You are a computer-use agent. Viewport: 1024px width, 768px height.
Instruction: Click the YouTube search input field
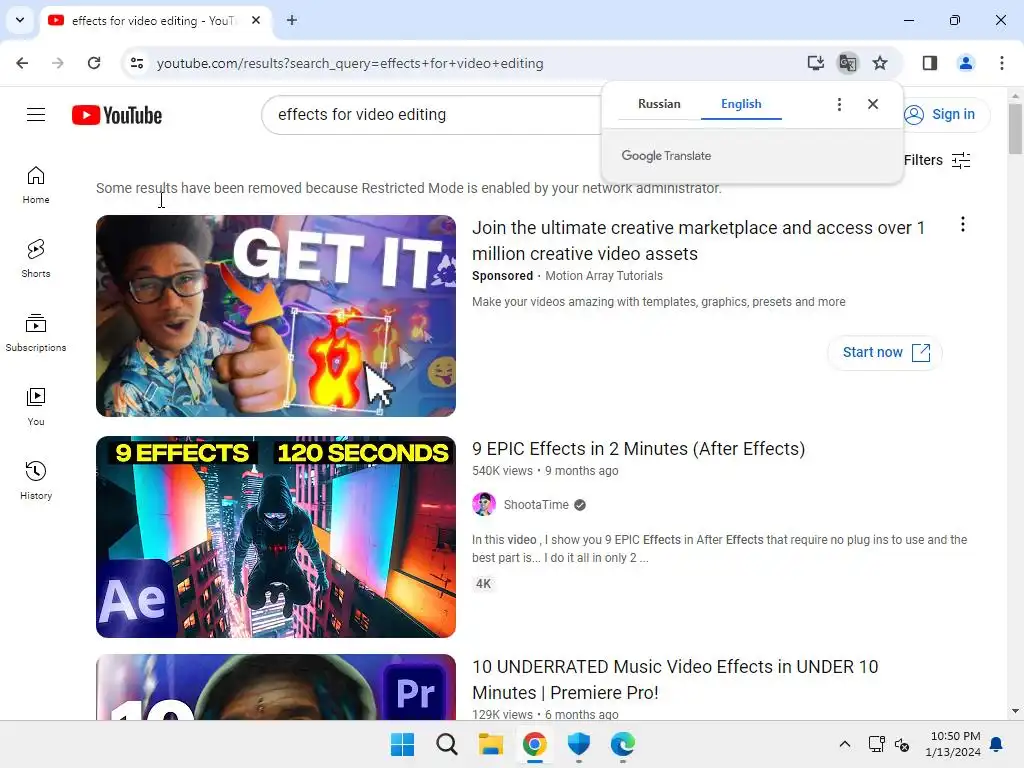431,115
